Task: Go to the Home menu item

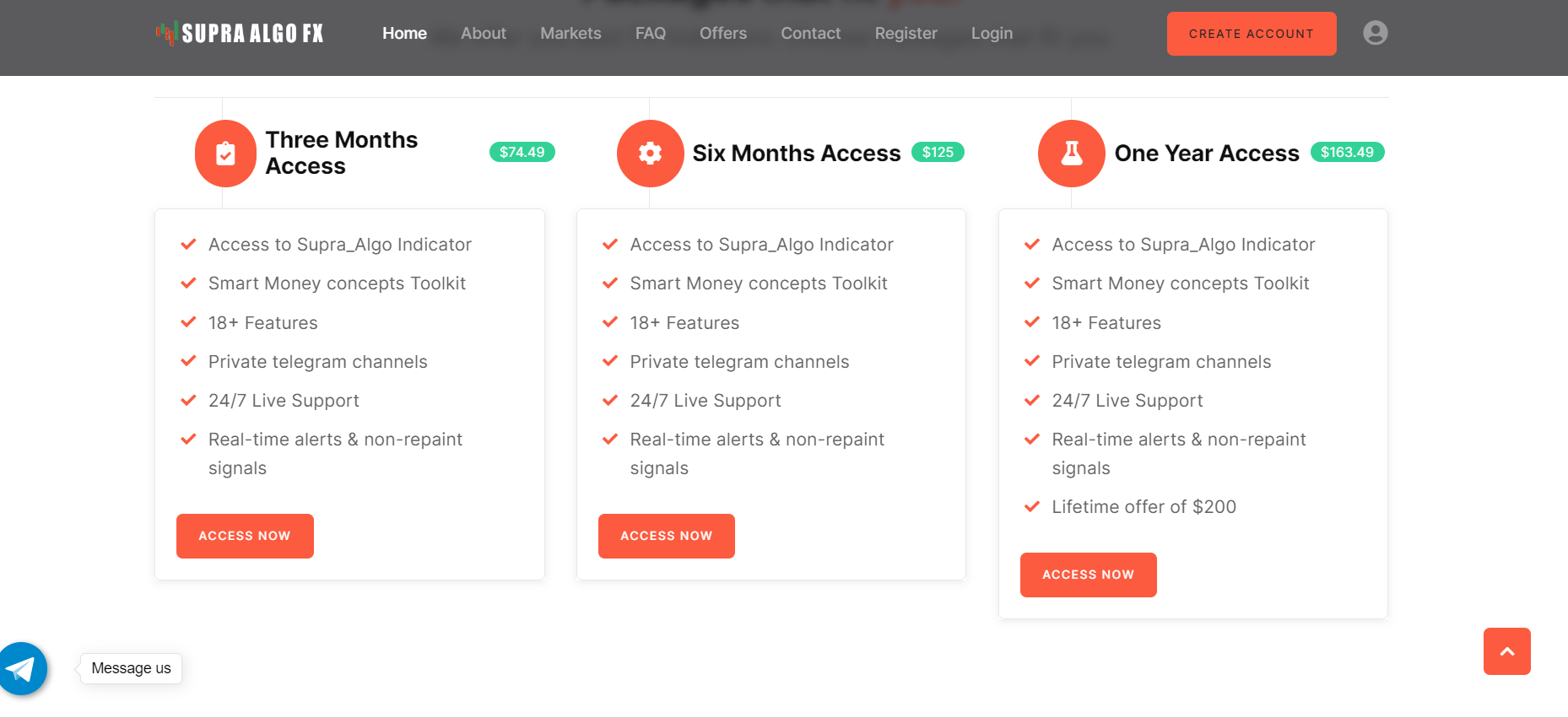Action: [404, 34]
